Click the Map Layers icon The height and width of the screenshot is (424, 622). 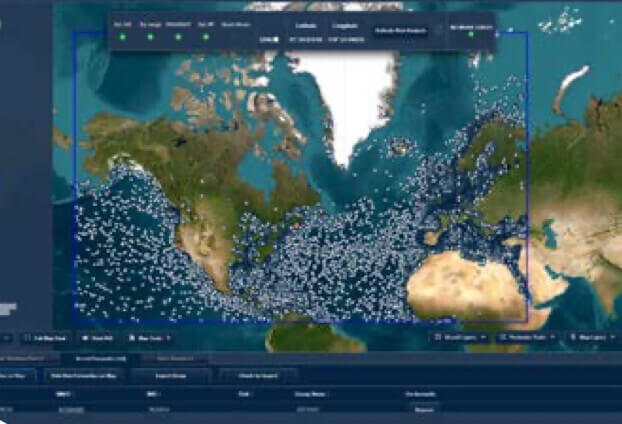tap(575, 338)
